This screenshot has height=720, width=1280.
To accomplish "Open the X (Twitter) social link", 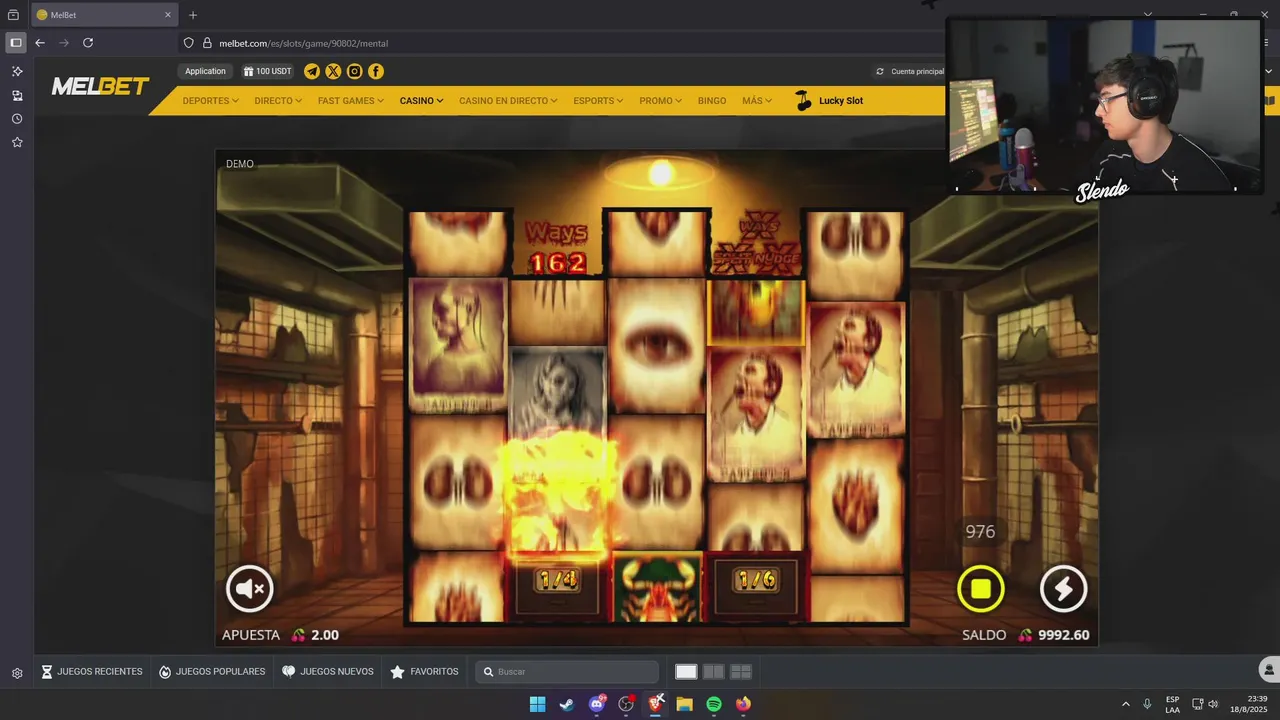I will (333, 71).
